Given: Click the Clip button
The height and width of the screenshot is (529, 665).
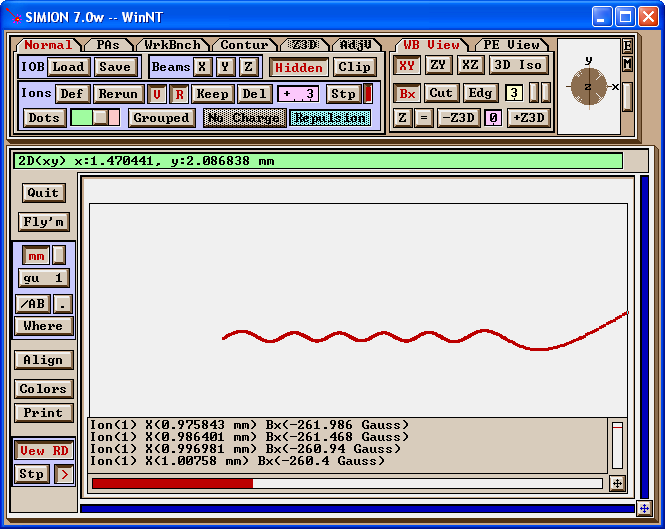Looking at the screenshot, I should coord(354,67).
